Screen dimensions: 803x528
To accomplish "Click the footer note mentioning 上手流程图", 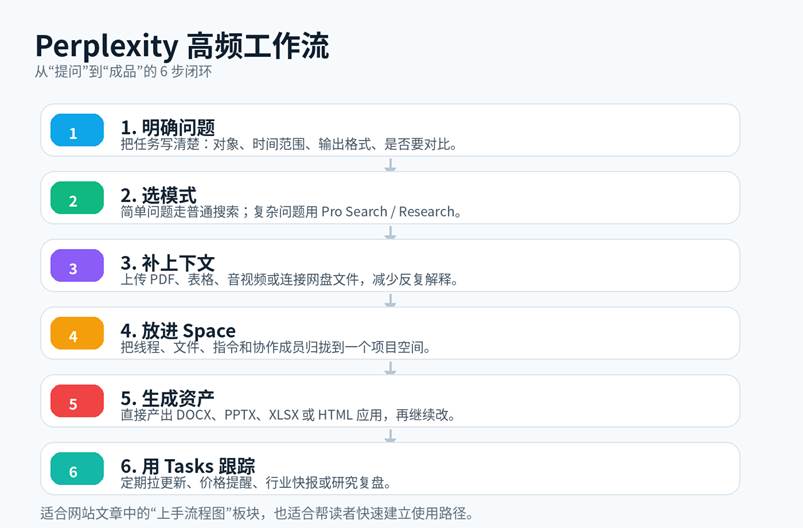I will (256, 514).
